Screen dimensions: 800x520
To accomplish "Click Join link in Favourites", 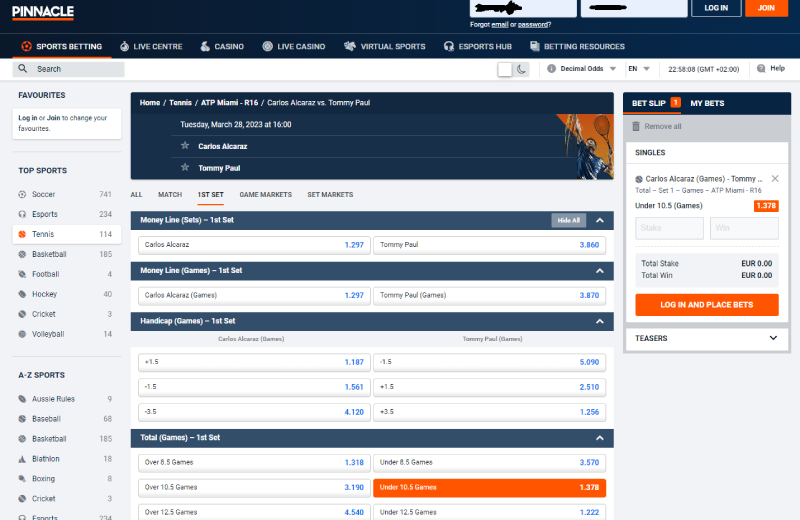I will 54,118.
